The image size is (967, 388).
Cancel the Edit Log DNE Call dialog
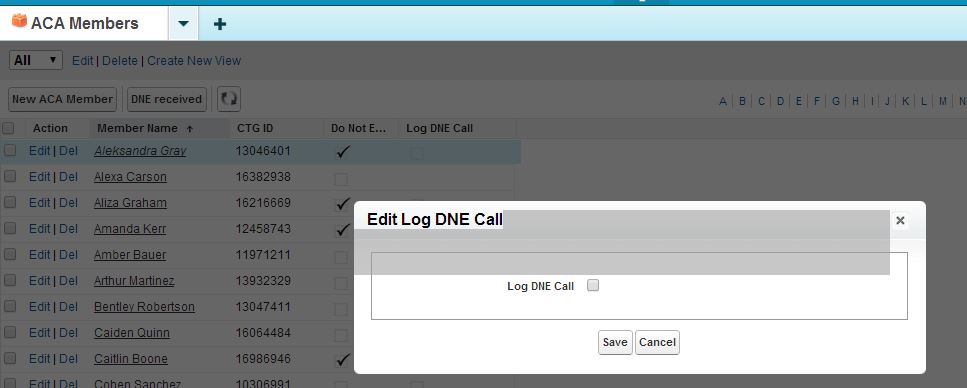click(x=657, y=342)
